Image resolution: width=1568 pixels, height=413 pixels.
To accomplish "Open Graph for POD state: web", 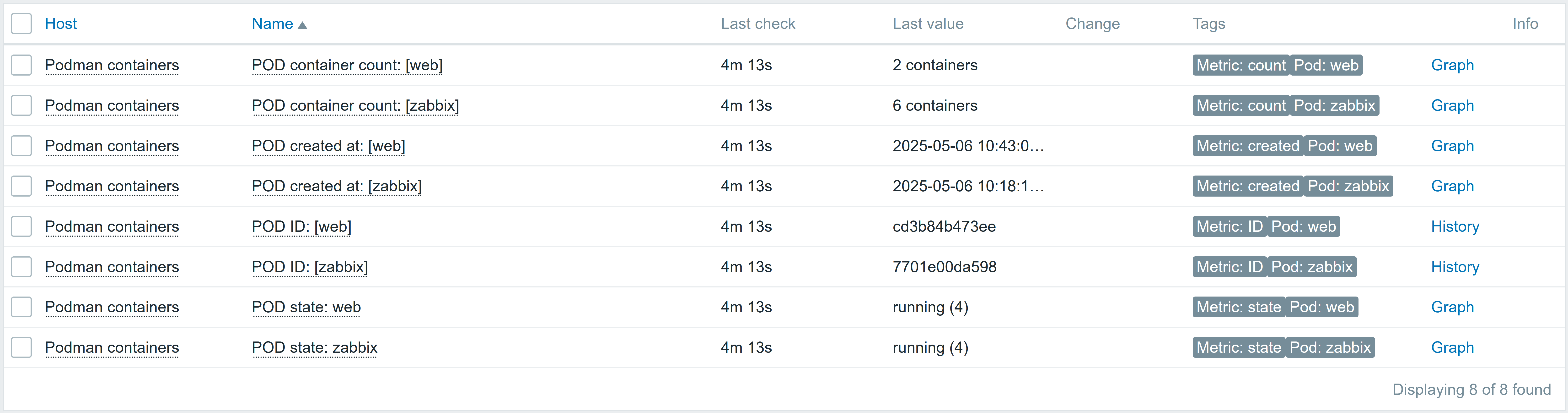I will [x=1452, y=307].
